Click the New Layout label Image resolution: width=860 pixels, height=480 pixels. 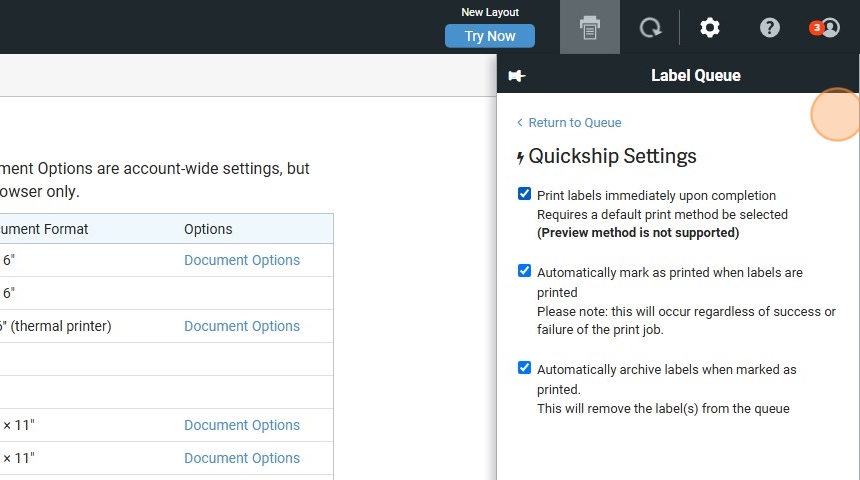[x=490, y=12]
